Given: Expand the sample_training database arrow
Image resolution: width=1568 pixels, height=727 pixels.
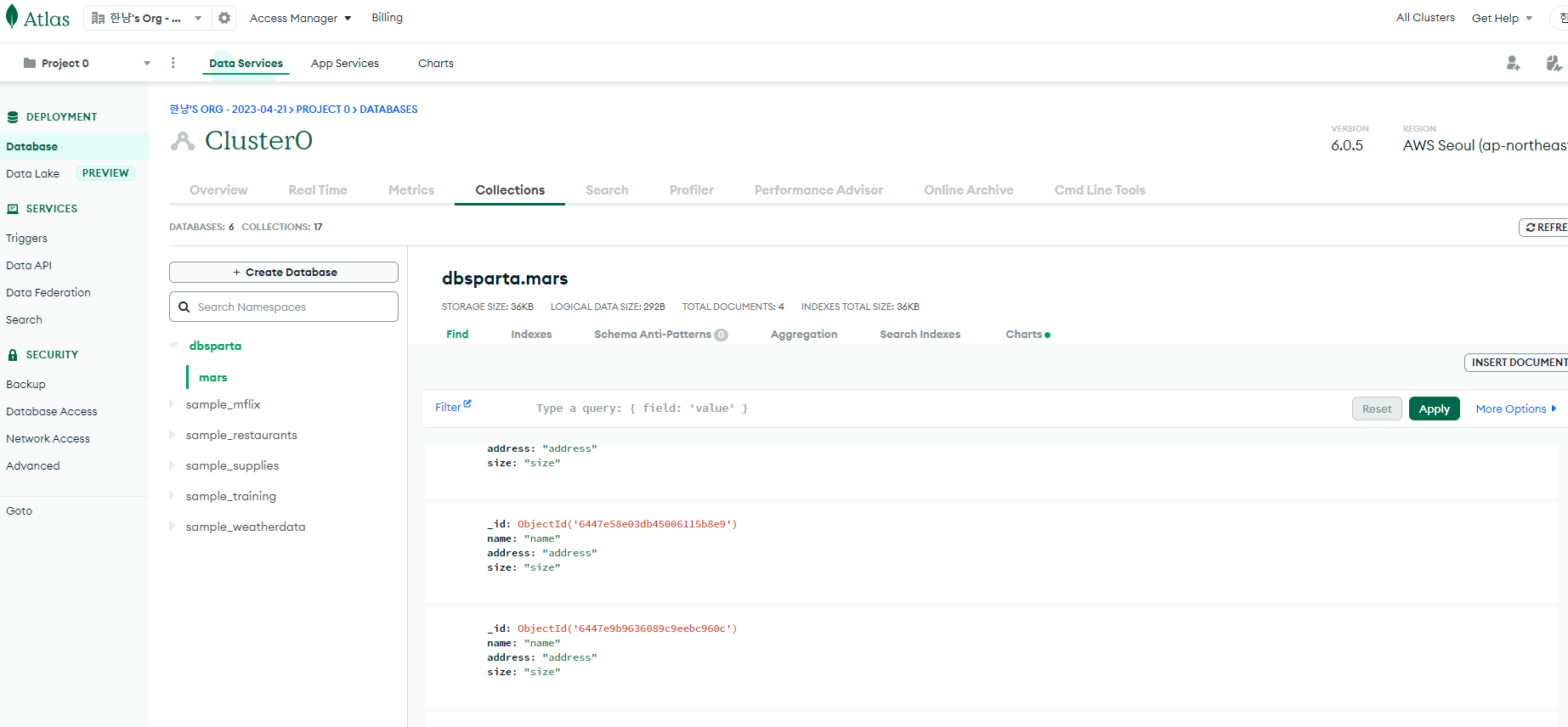Looking at the screenshot, I should coord(172,496).
